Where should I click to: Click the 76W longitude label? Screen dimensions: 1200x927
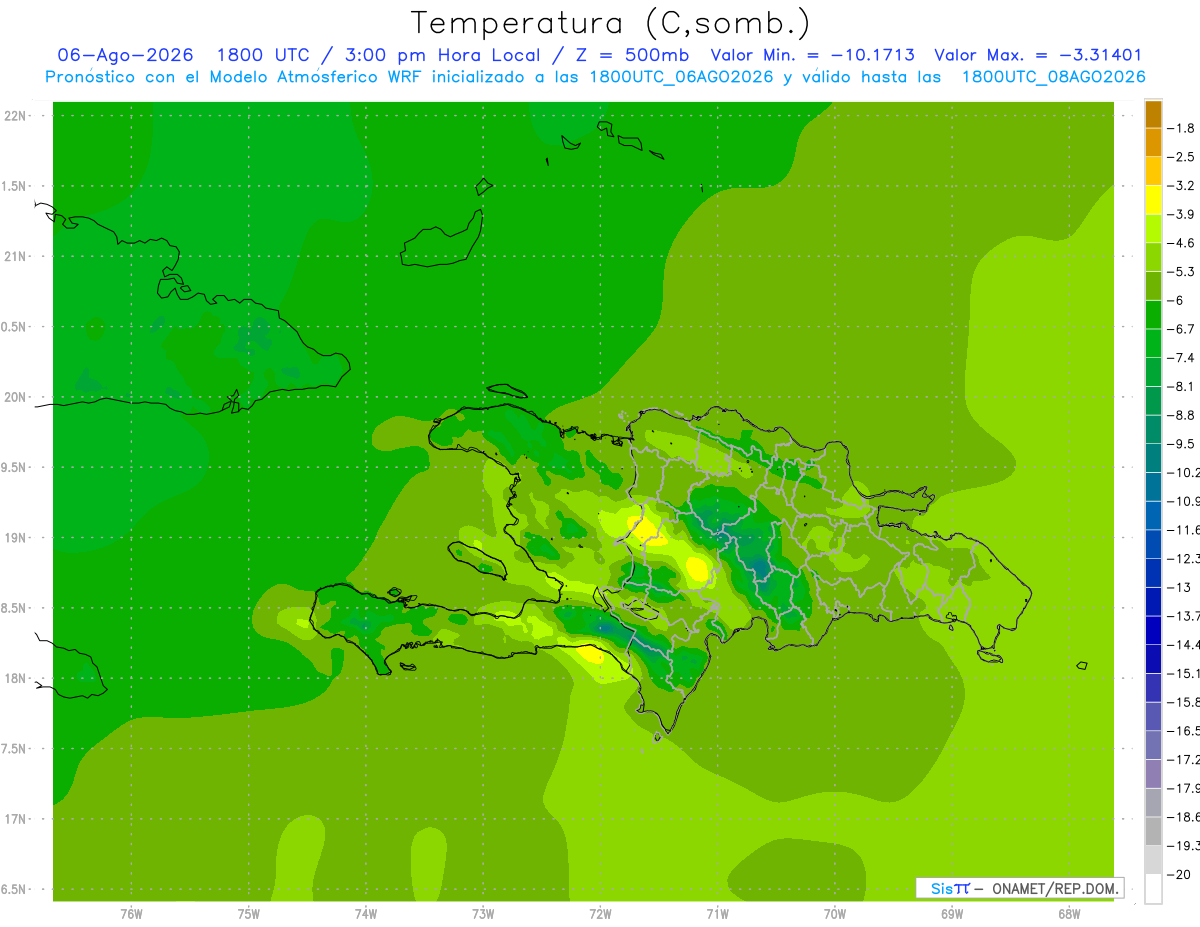tap(131, 915)
